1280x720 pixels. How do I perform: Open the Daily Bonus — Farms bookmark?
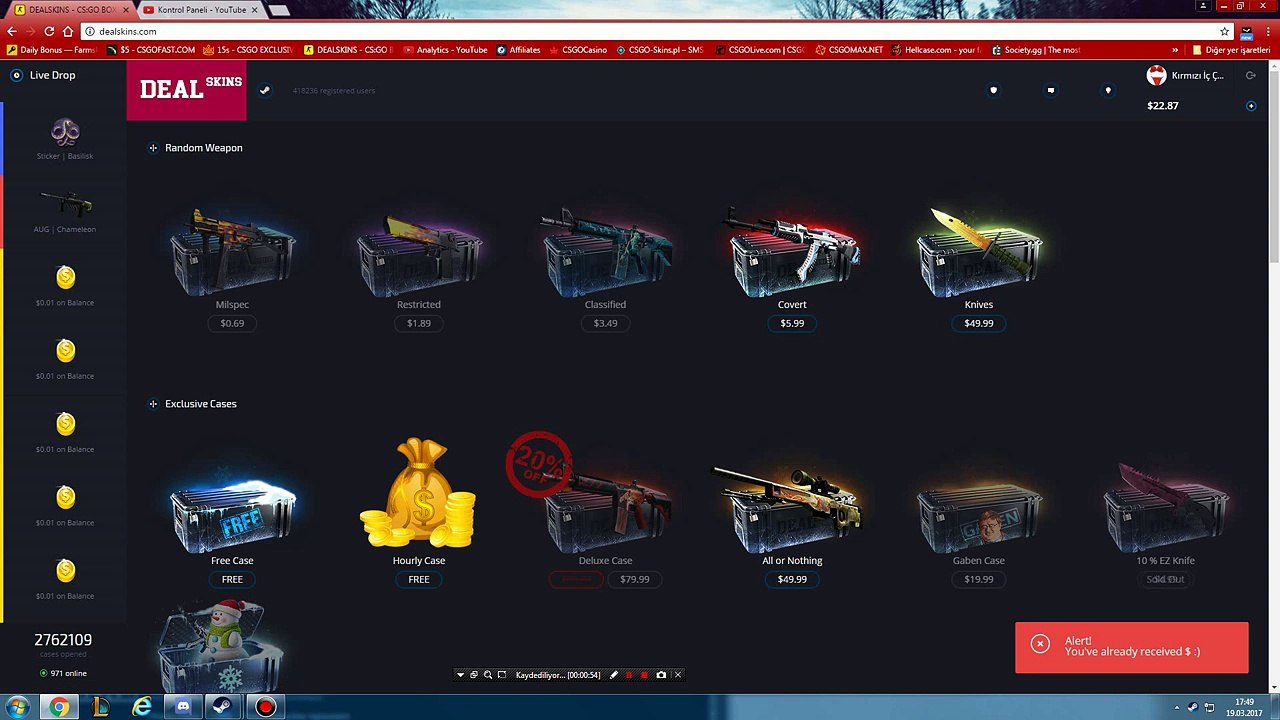tap(51, 50)
